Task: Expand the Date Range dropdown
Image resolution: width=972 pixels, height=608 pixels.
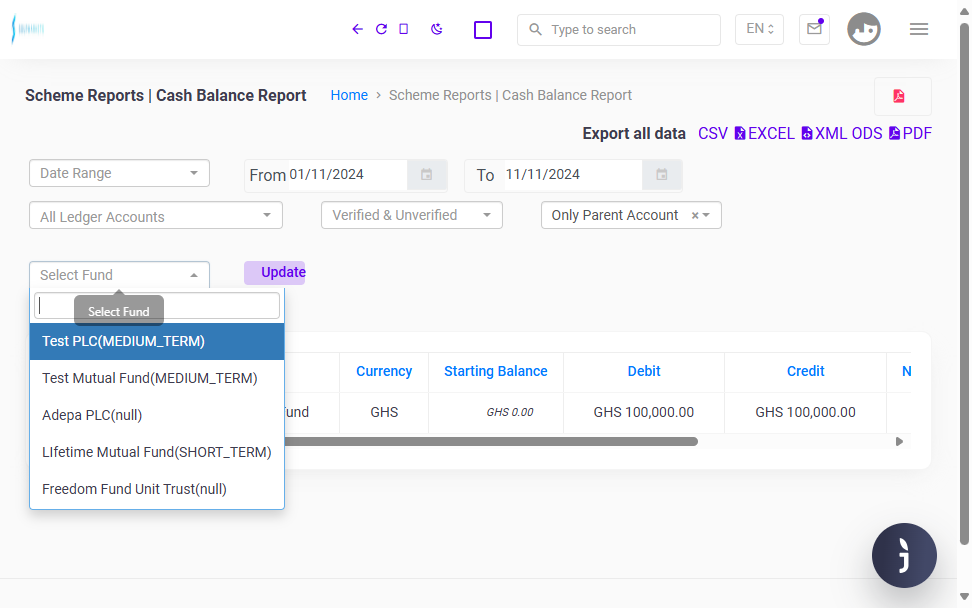Action: click(119, 173)
